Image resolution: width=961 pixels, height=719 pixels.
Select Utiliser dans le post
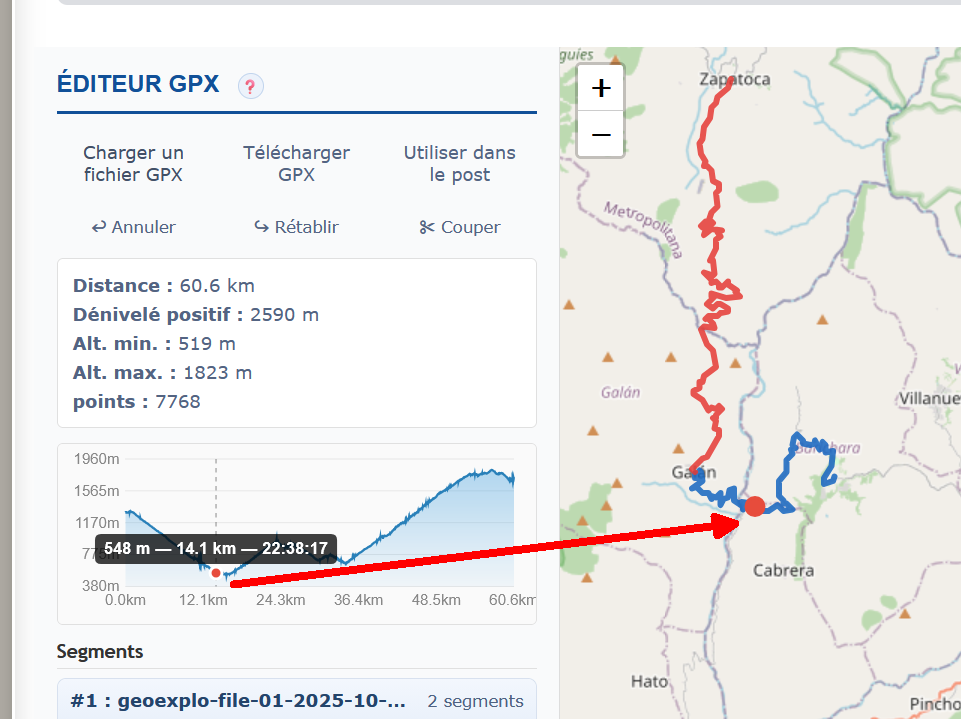pos(460,164)
